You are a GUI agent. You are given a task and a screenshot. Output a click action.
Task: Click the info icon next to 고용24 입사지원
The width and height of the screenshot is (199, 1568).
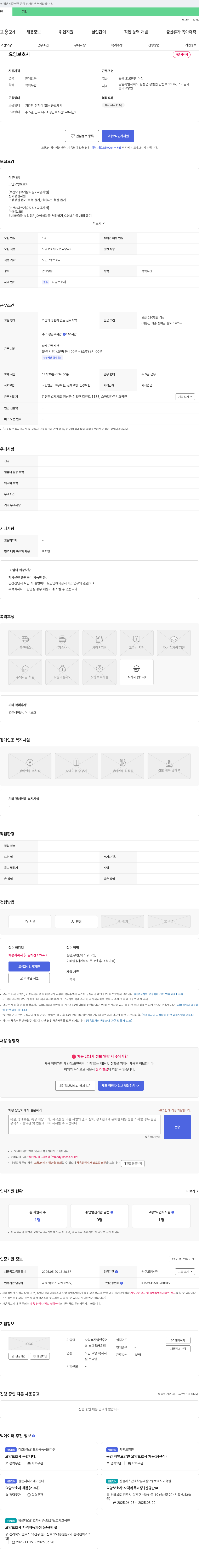(173, 1212)
